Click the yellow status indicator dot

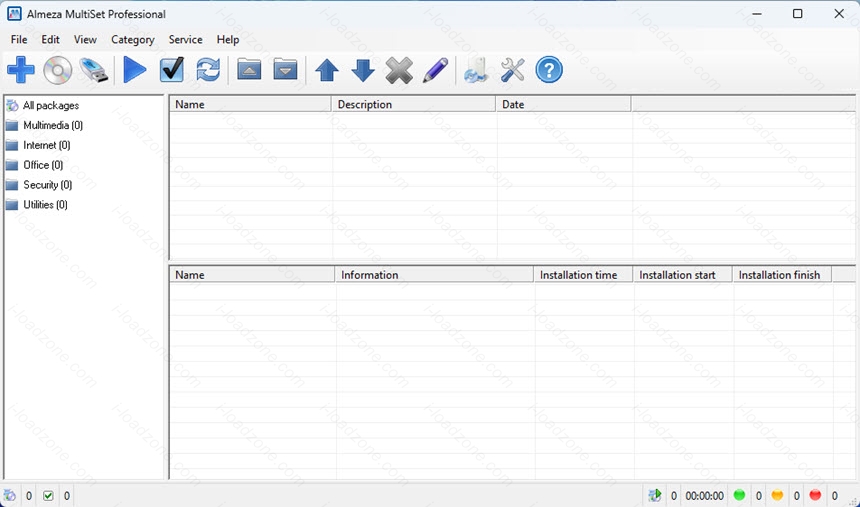click(777, 495)
